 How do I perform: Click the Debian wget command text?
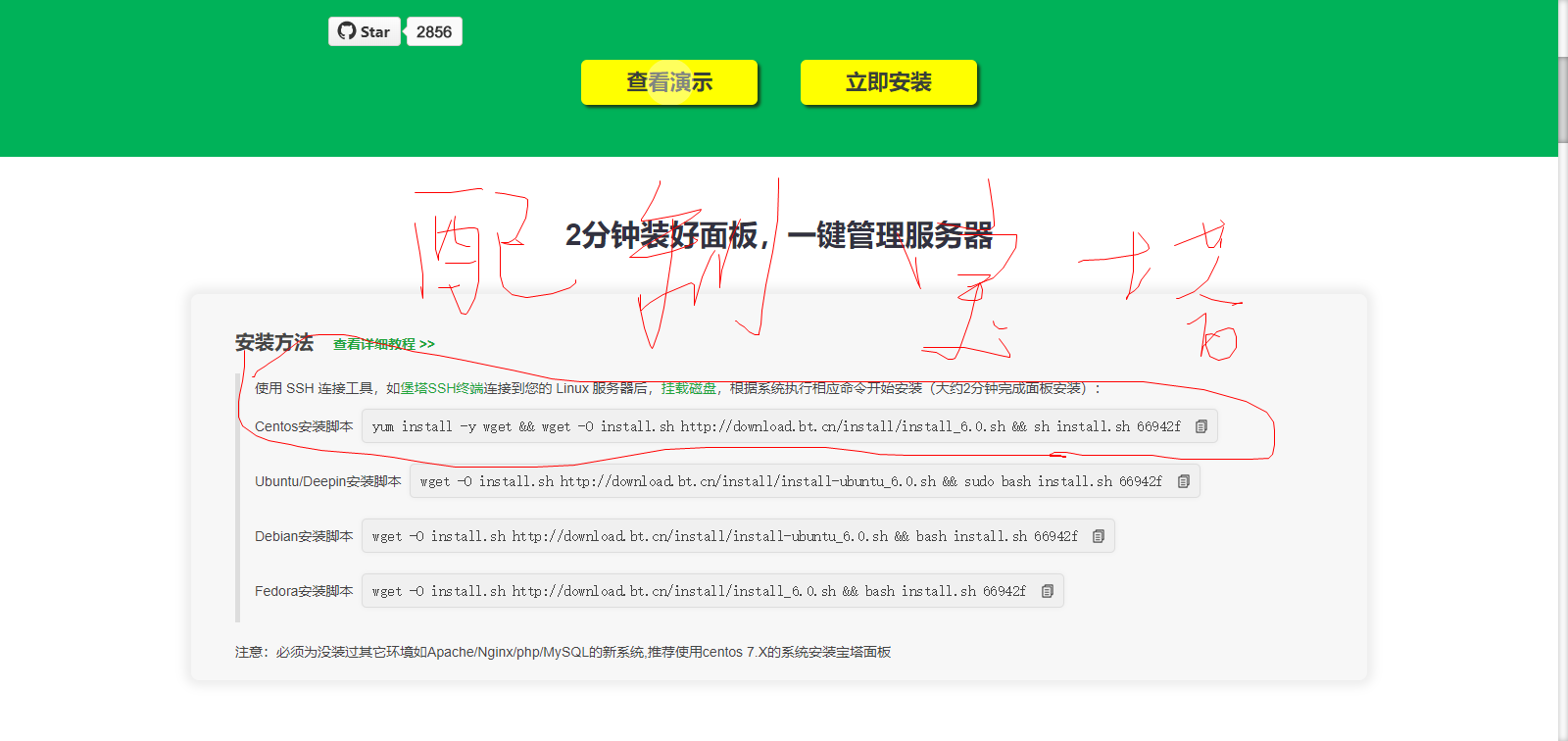(724, 536)
